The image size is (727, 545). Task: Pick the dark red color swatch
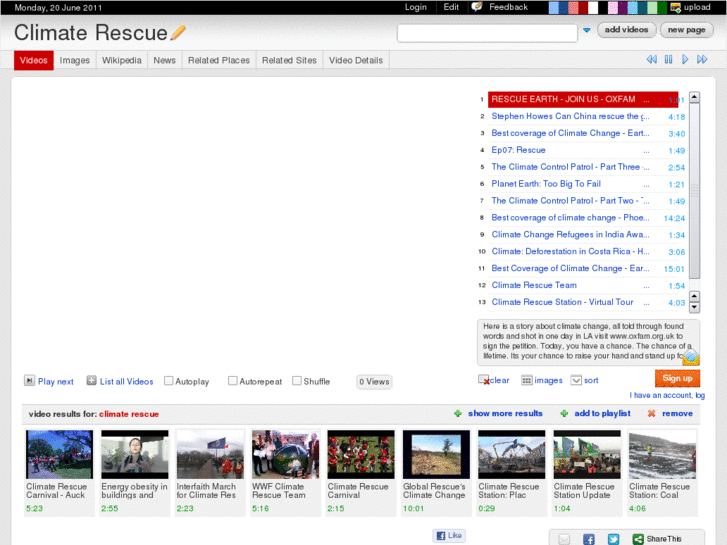tap(583, 7)
